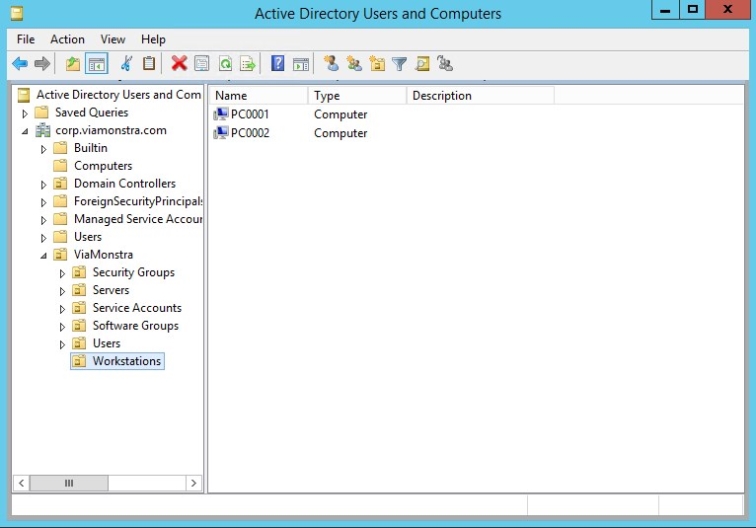Click the Refresh toolbar icon

pyautogui.click(x=226, y=64)
